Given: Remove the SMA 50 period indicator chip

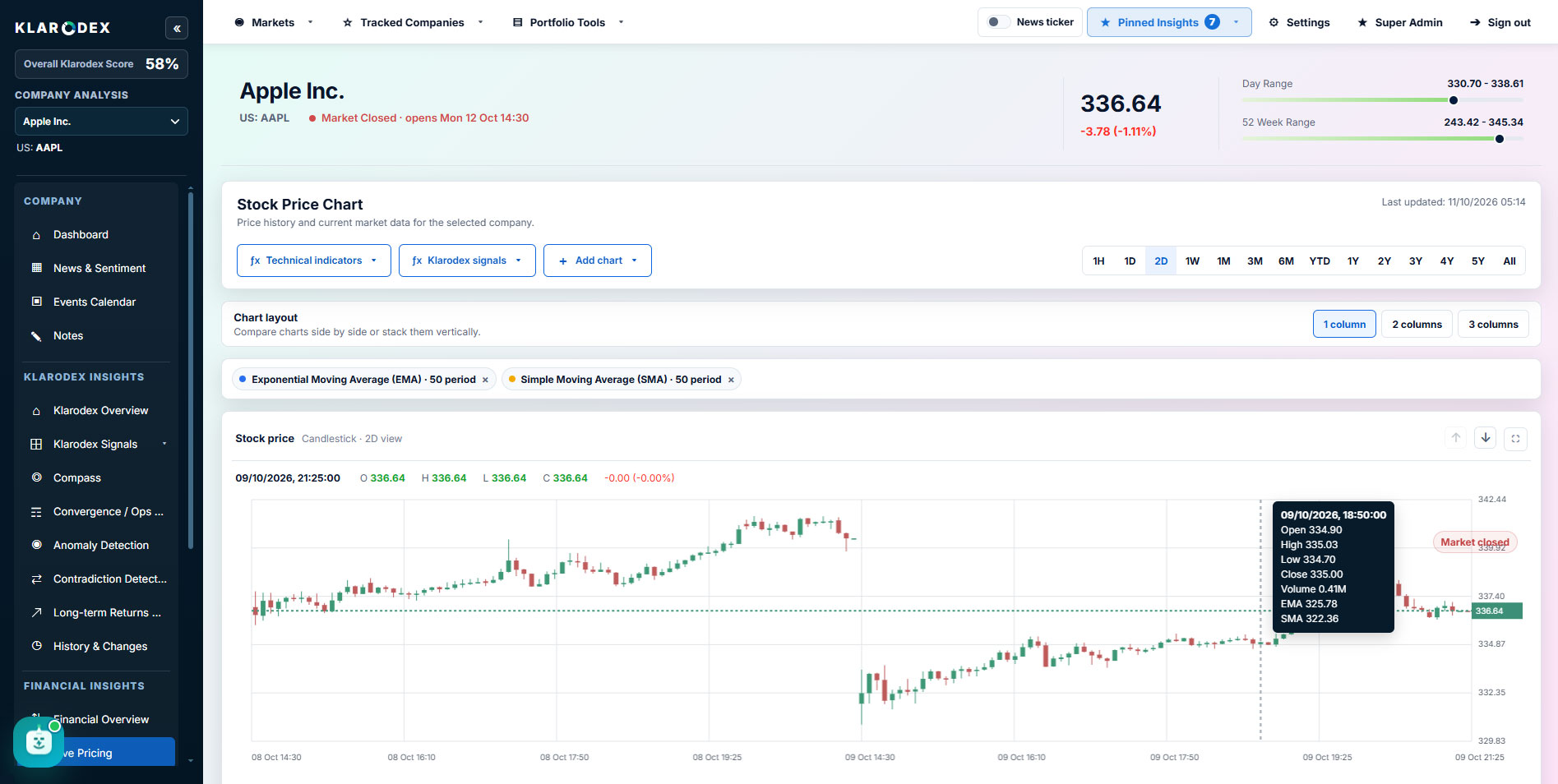Looking at the screenshot, I should click(x=731, y=380).
